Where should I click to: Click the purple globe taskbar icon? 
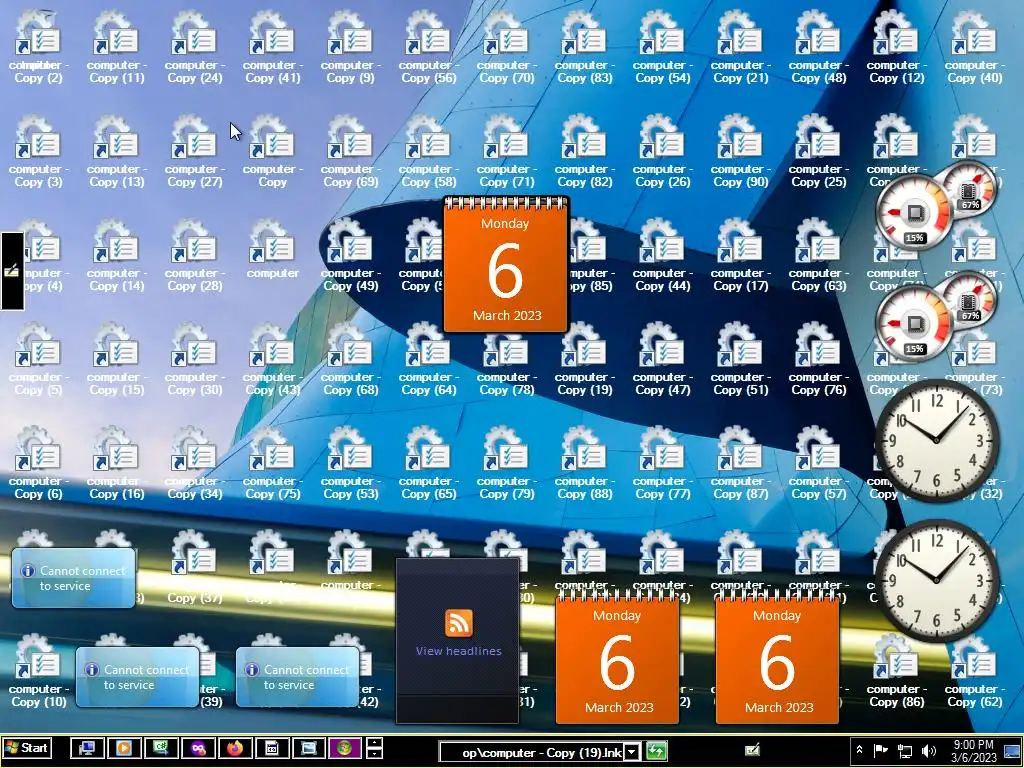pyautogui.click(x=345, y=748)
